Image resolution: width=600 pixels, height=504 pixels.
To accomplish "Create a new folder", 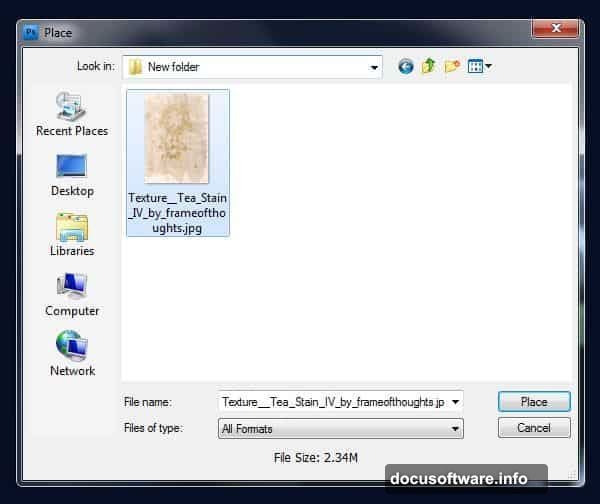I will (452, 66).
